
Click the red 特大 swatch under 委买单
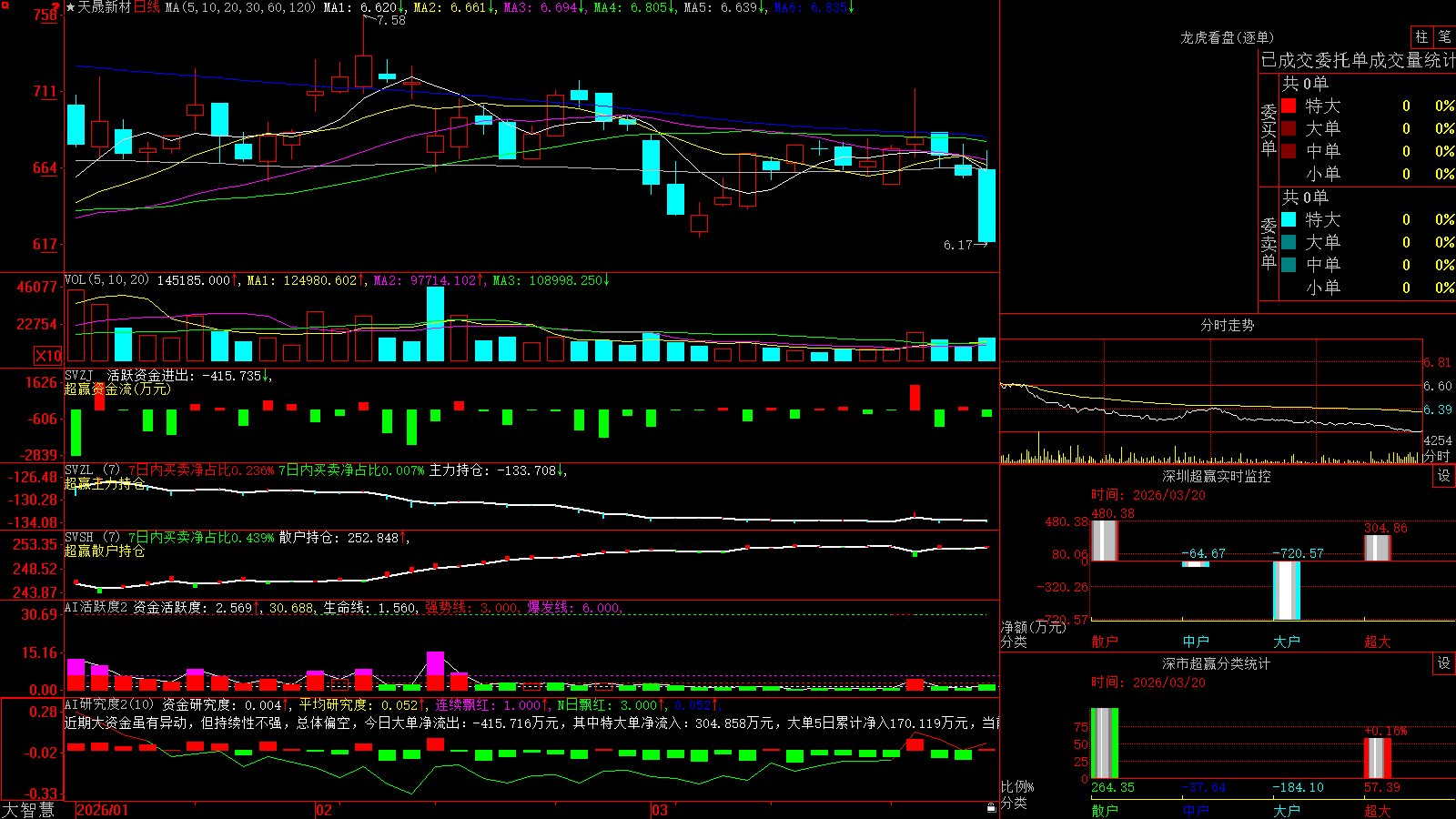click(x=1289, y=106)
